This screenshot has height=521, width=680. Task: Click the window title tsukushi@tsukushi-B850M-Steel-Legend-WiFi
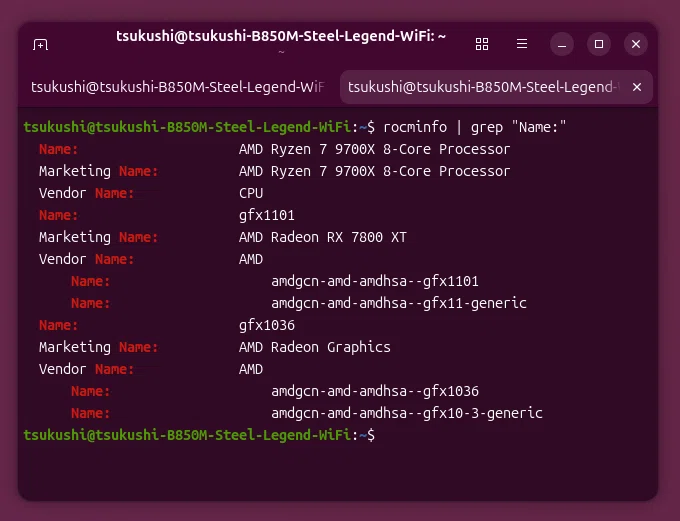tap(281, 36)
